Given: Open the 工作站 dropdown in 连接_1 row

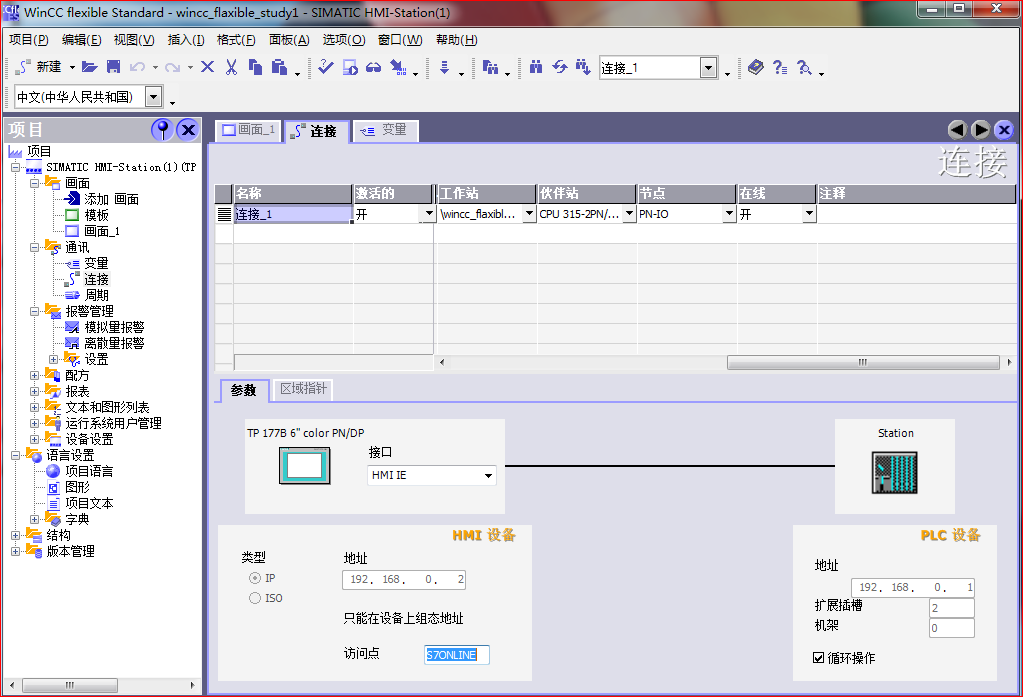Looking at the screenshot, I should click(x=529, y=214).
